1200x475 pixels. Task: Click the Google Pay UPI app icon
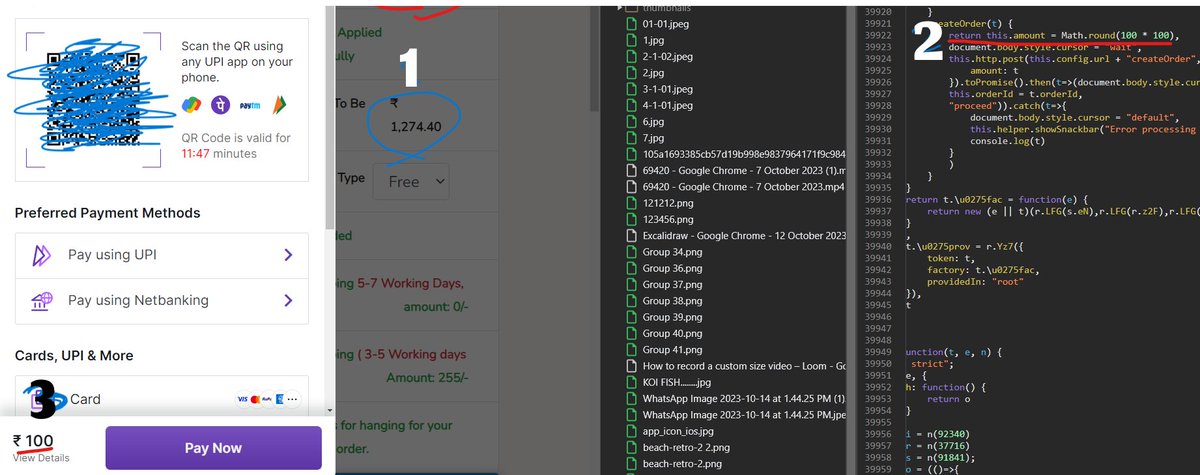pyautogui.click(x=191, y=104)
